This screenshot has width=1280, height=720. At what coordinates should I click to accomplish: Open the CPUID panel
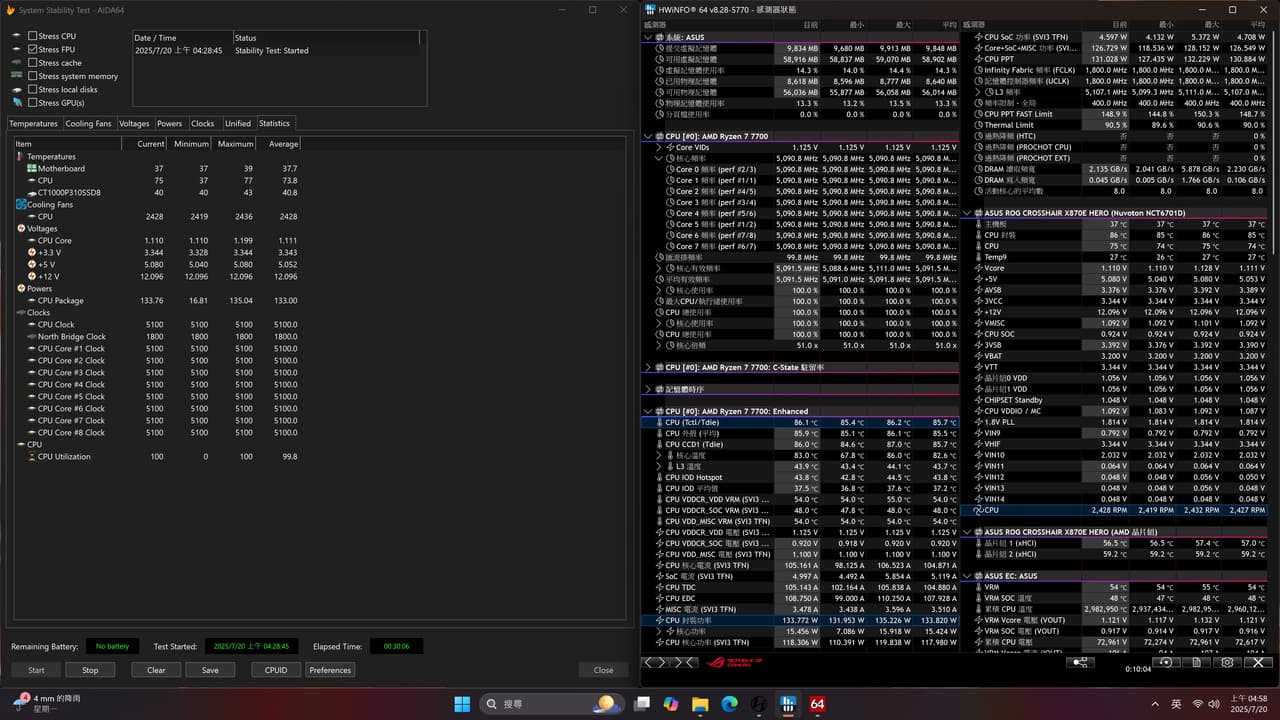(x=276, y=670)
